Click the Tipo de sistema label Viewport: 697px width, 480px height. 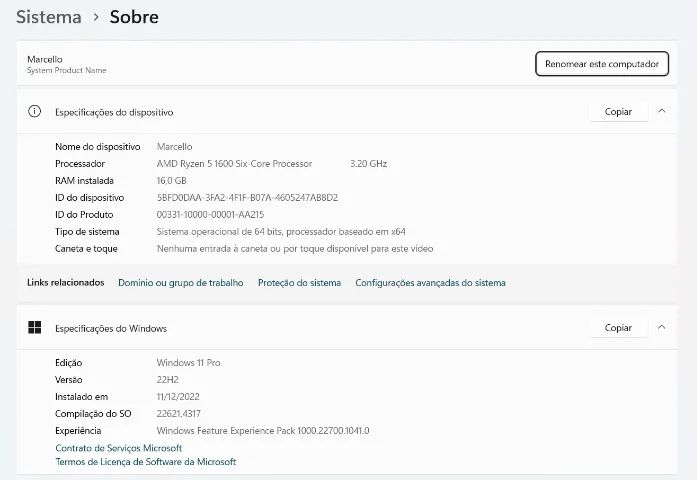pos(87,232)
